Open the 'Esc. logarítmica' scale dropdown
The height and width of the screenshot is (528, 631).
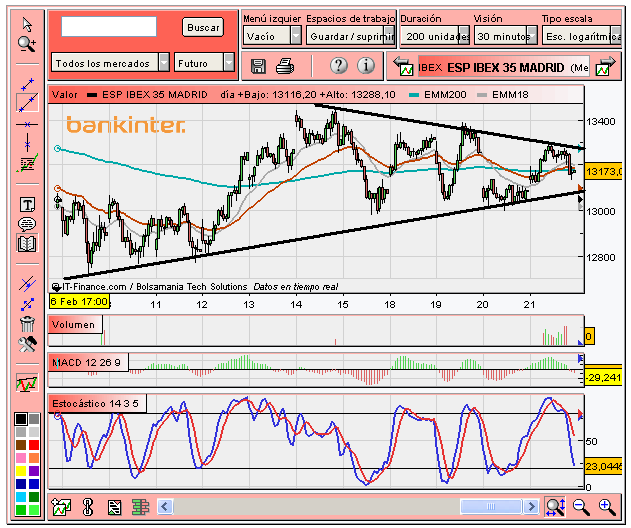[582, 36]
